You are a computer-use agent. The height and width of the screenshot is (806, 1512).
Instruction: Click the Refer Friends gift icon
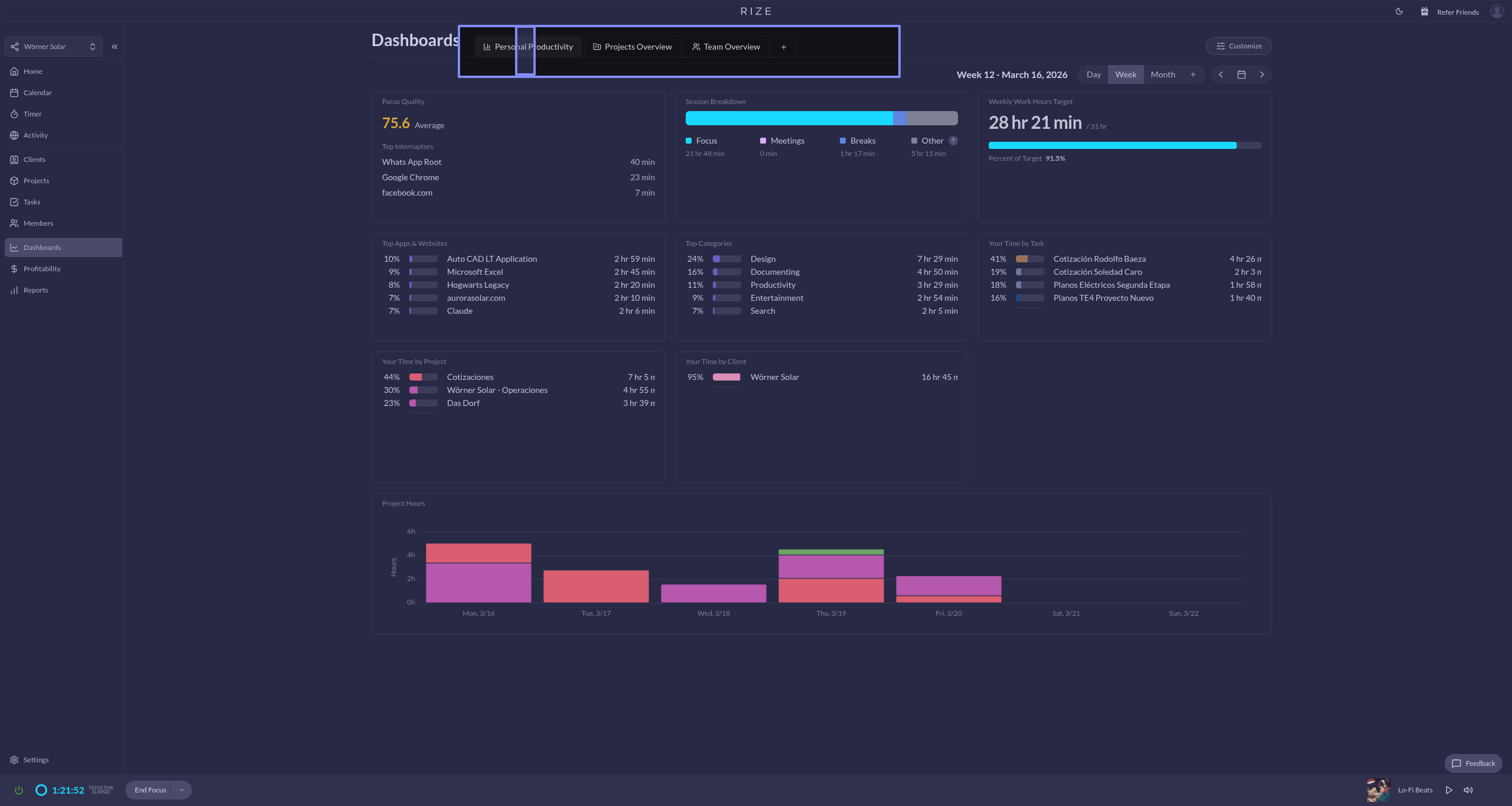pos(1425,12)
